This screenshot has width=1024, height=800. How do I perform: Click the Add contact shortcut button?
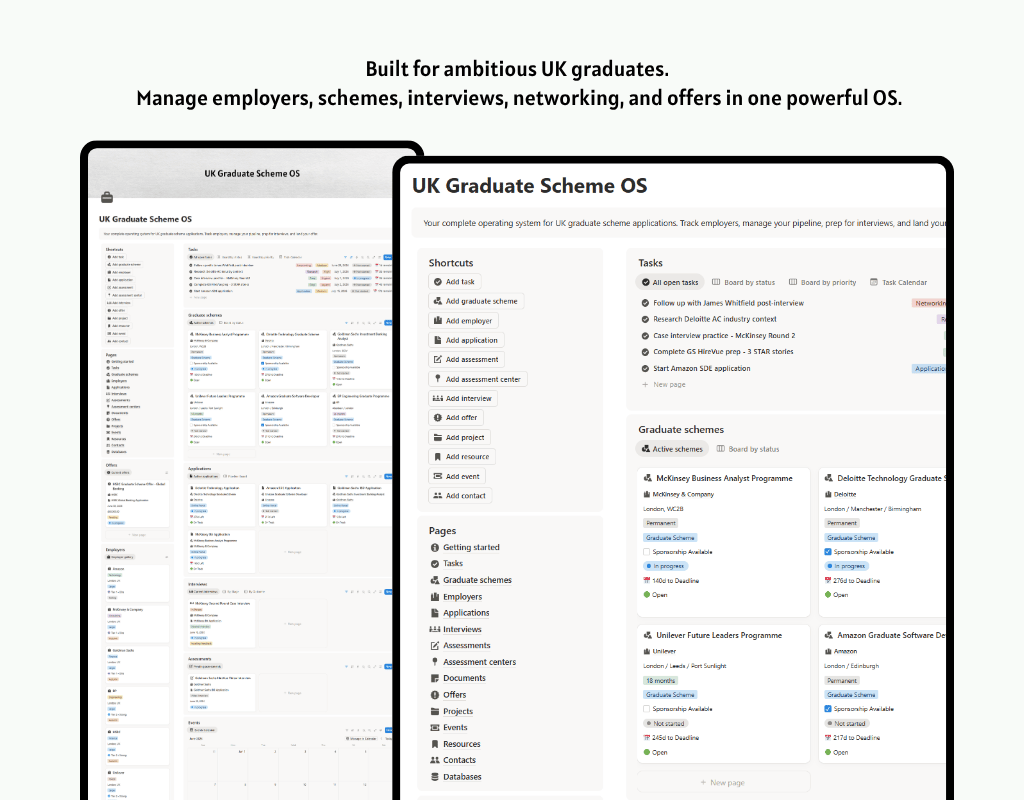(460, 496)
